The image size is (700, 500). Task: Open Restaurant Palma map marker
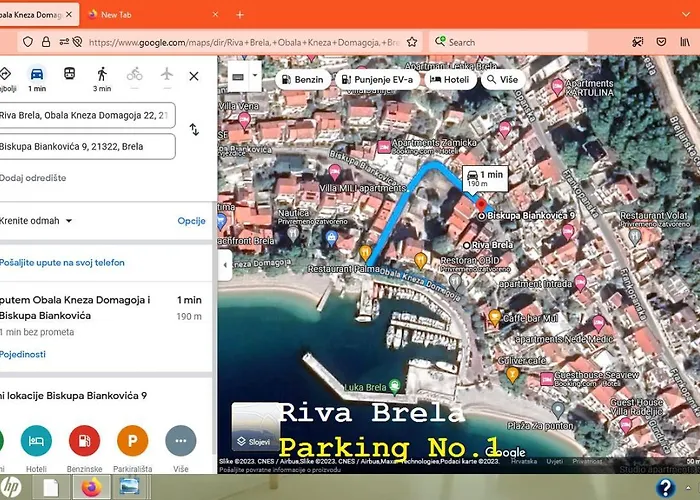point(365,253)
